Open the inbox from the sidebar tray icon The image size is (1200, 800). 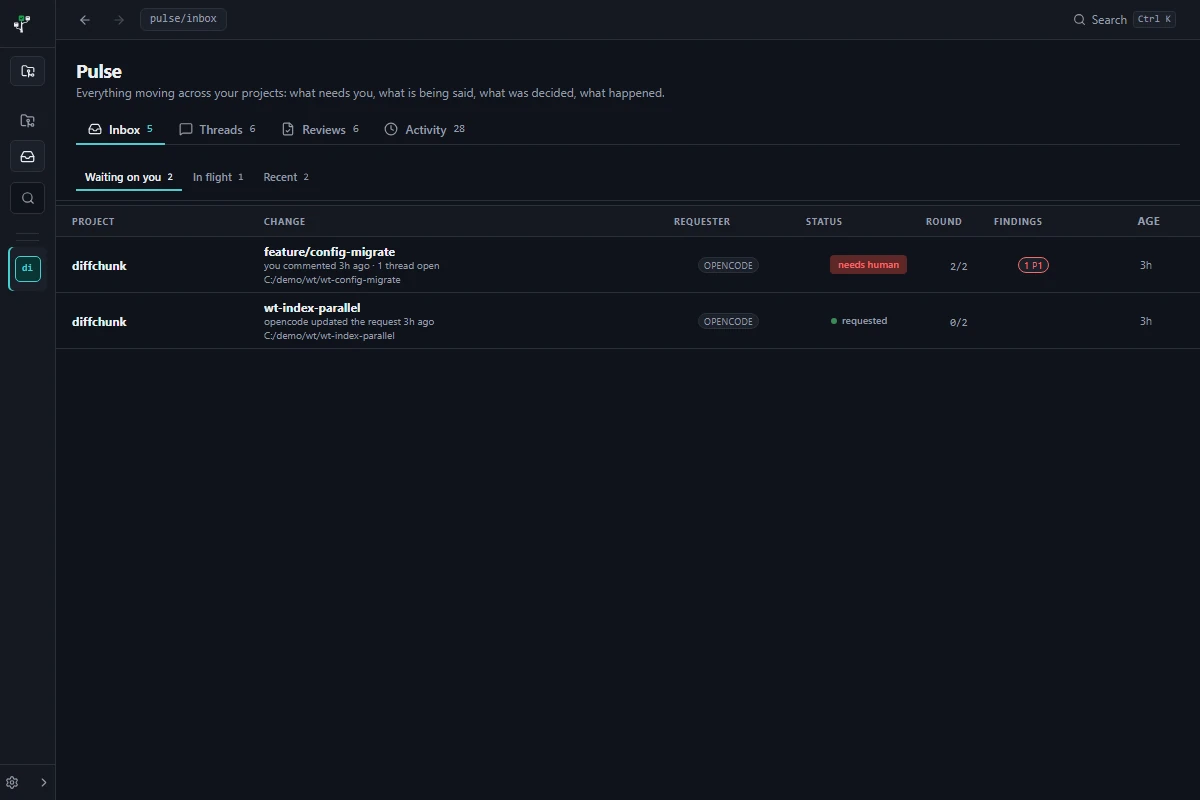pyautogui.click(x=28, y=157)
